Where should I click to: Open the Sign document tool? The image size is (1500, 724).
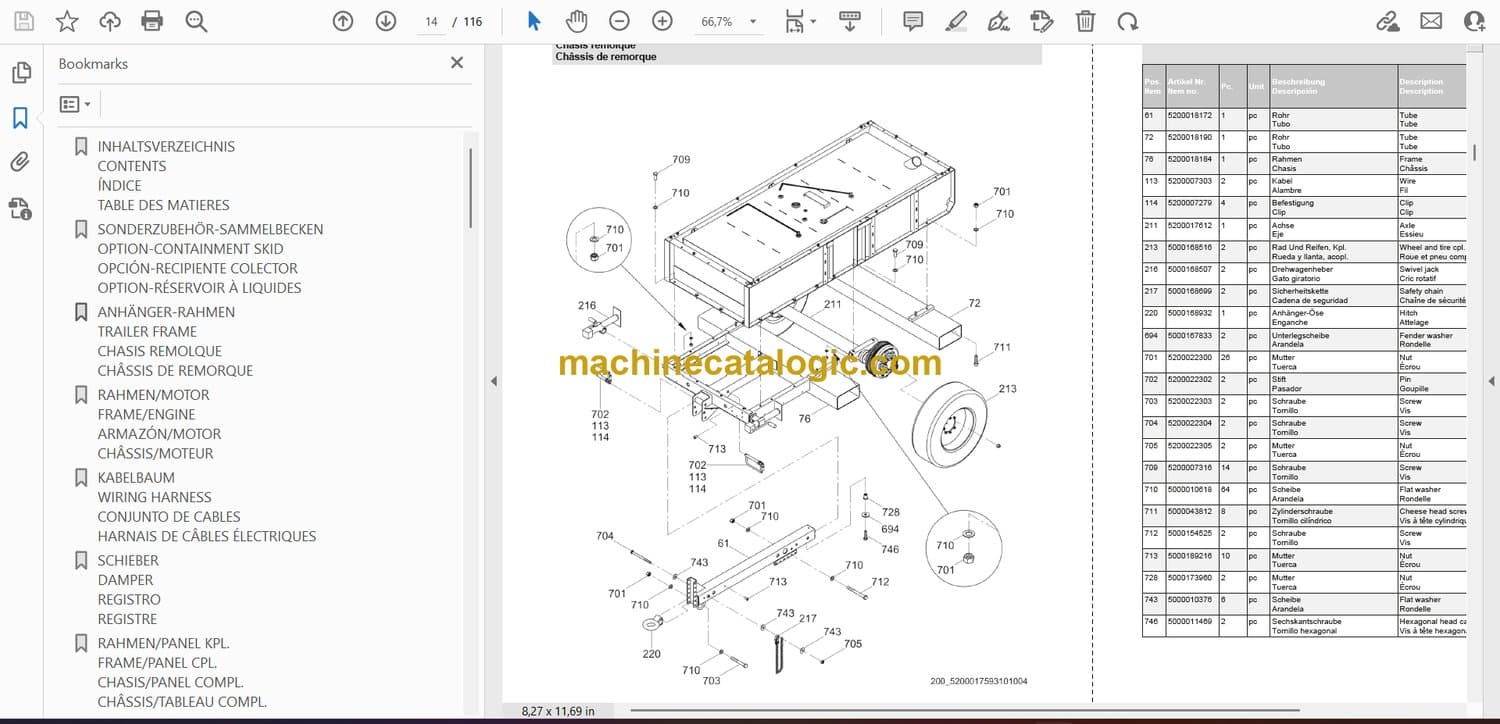coord(998,21)
